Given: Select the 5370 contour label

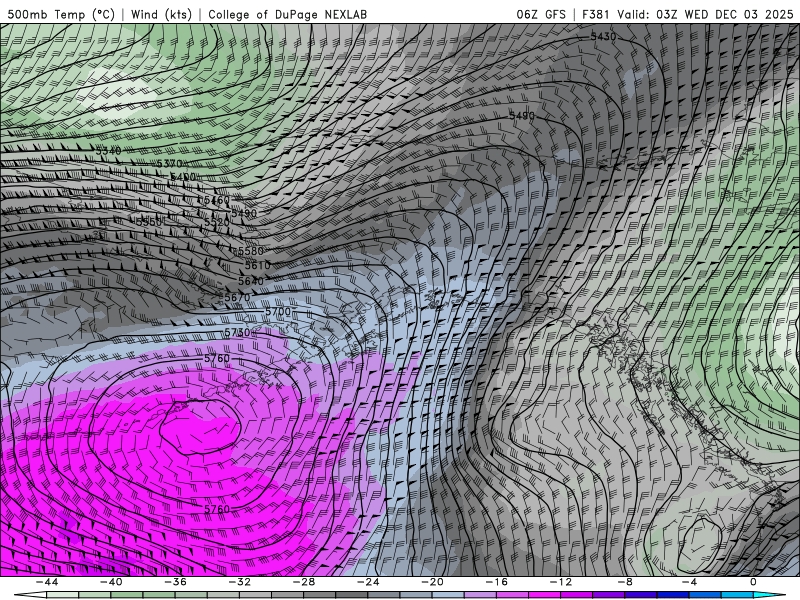Looking at the screenshot, I should pyautogui.click(x=169, y=164).
